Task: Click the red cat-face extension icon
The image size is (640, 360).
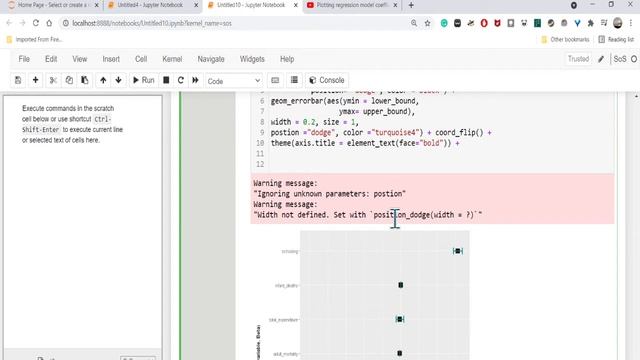Action: click(x=497, y=23)
